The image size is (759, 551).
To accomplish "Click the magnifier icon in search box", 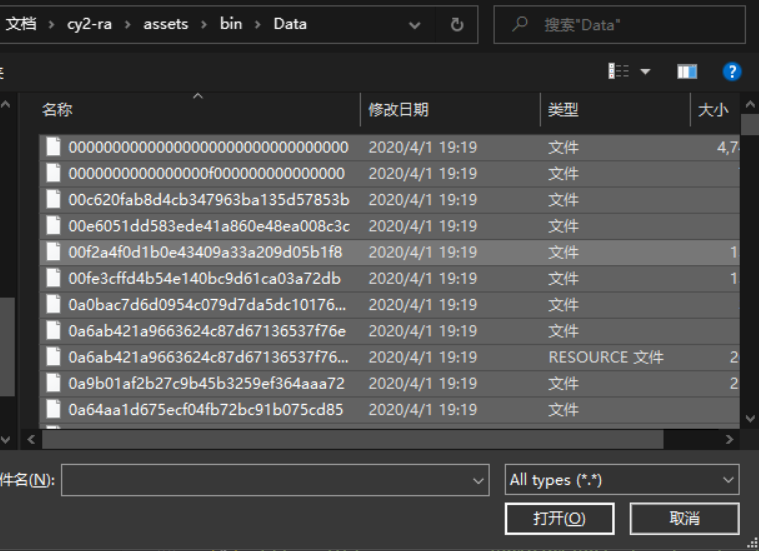I will 520,25.
